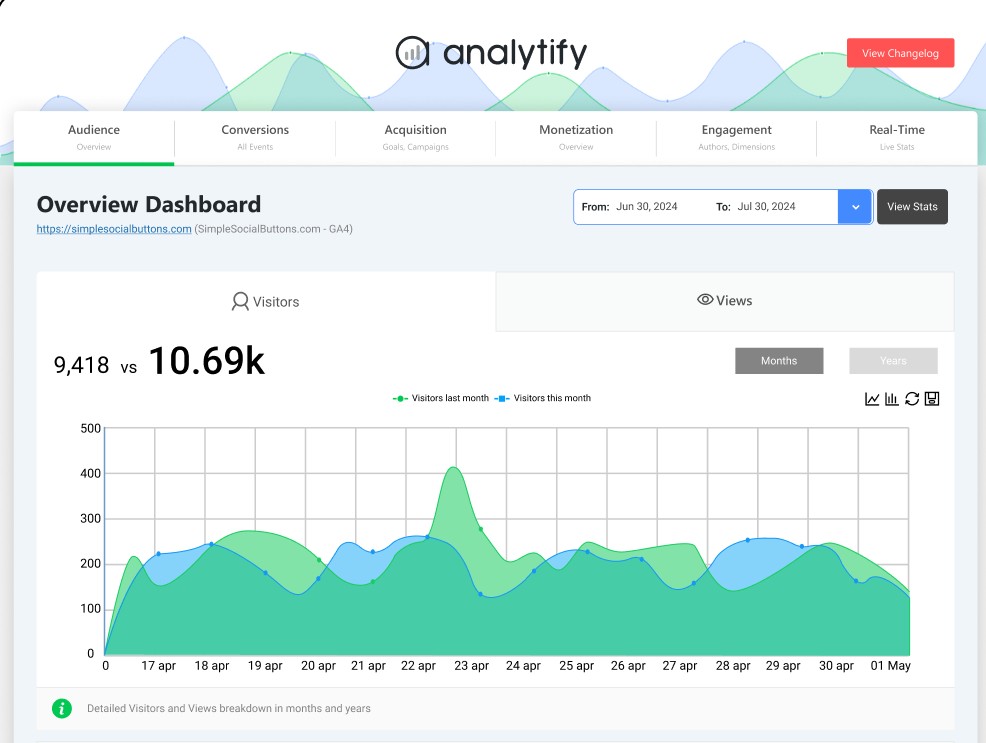Switch to the Visitors chart tab
This screenshot has width=986, height=743.
[x=266, y=302]
